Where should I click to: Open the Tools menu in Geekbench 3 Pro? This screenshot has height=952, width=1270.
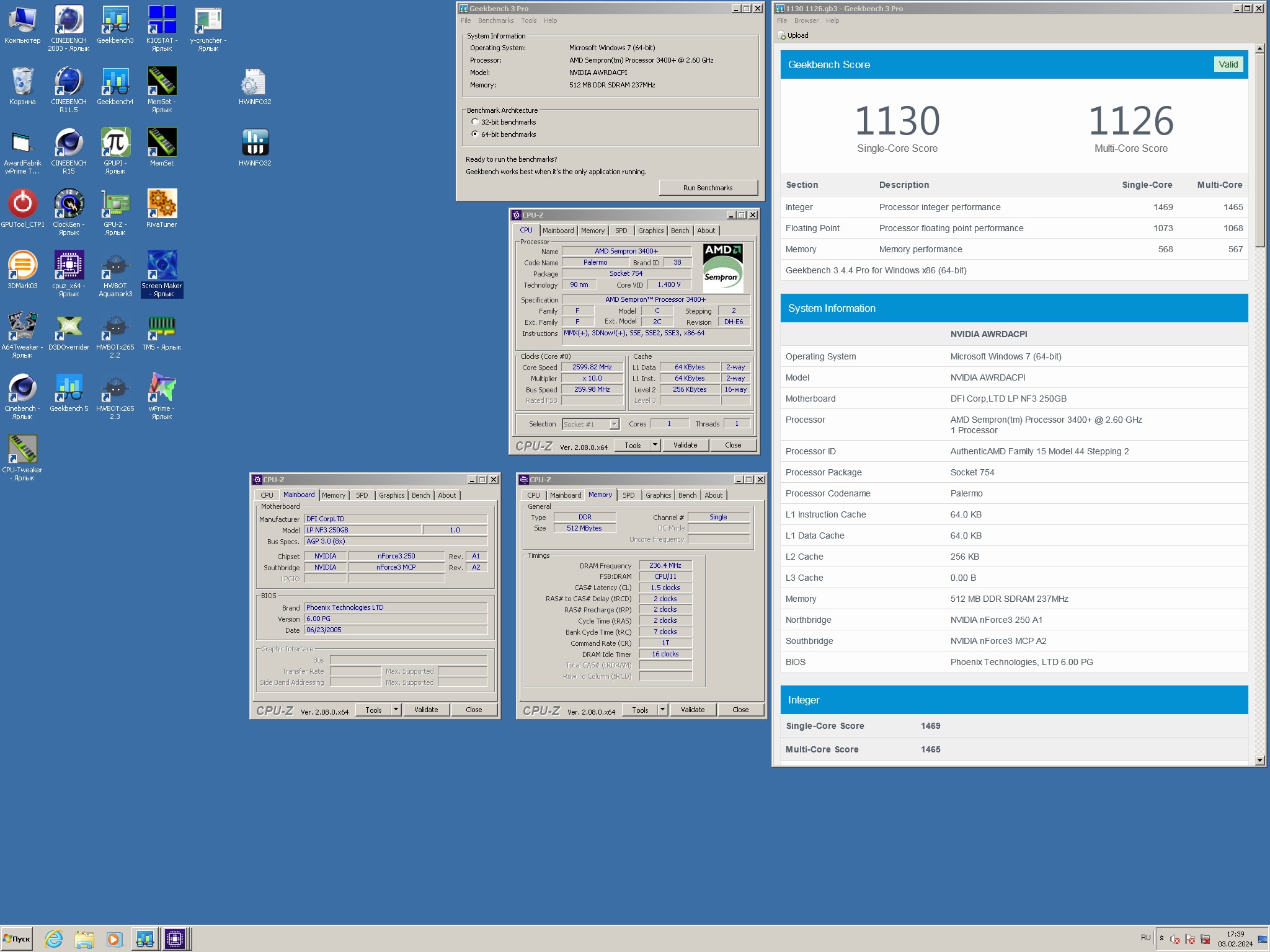[x=529, y=20]
